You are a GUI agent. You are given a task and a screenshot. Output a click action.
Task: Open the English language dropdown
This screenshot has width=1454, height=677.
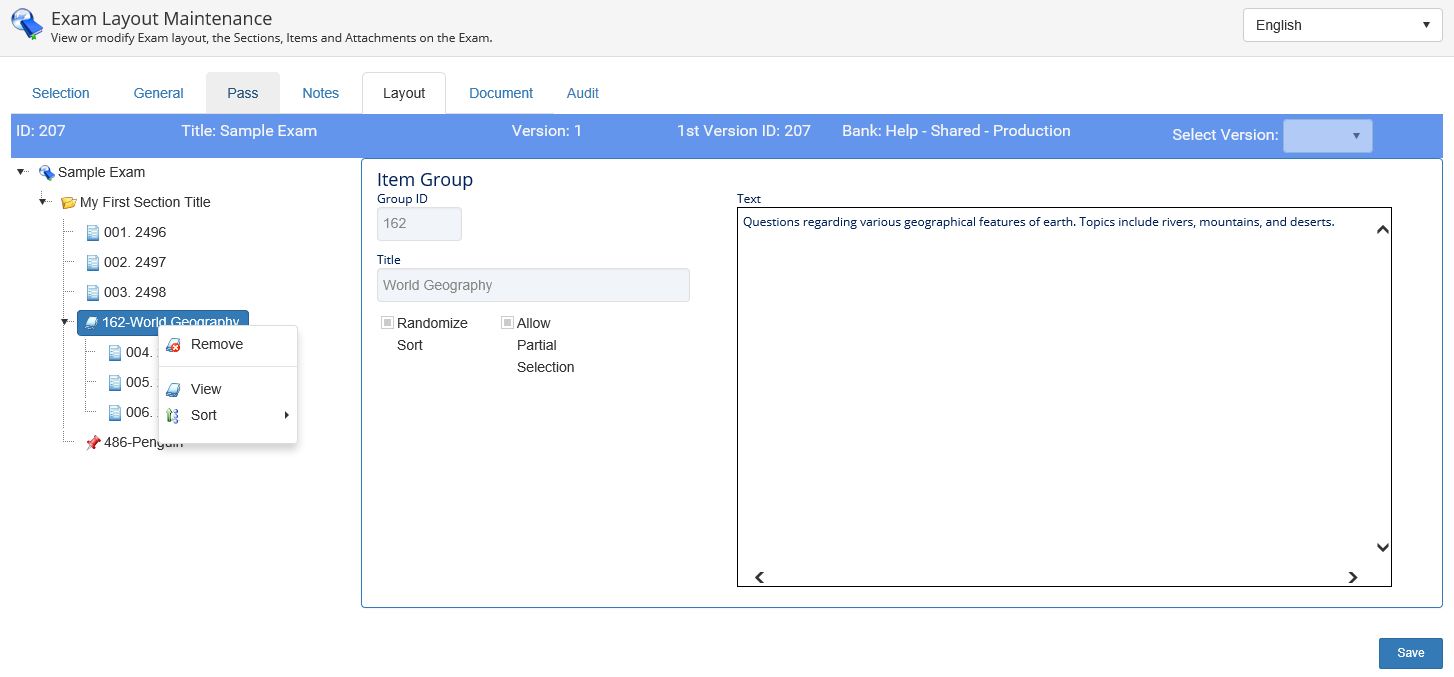1342,25
